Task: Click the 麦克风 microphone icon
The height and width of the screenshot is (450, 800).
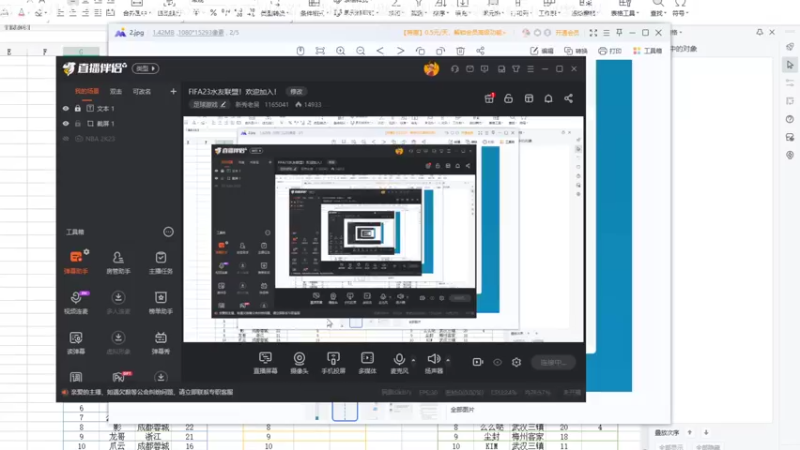Action: [x=399, y=360]
